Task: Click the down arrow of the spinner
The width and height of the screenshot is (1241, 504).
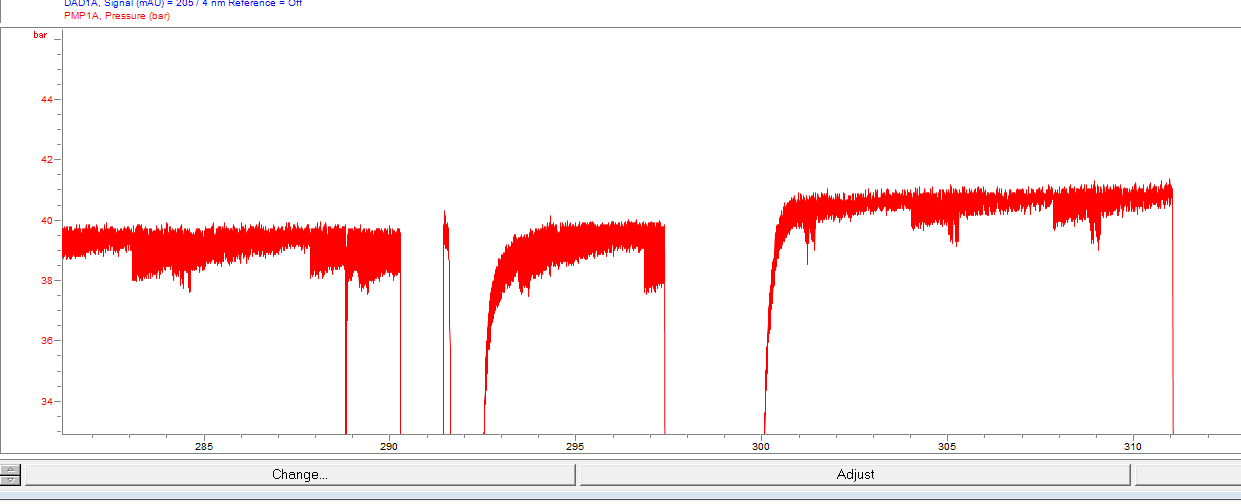Action: (x=11, y=480)
